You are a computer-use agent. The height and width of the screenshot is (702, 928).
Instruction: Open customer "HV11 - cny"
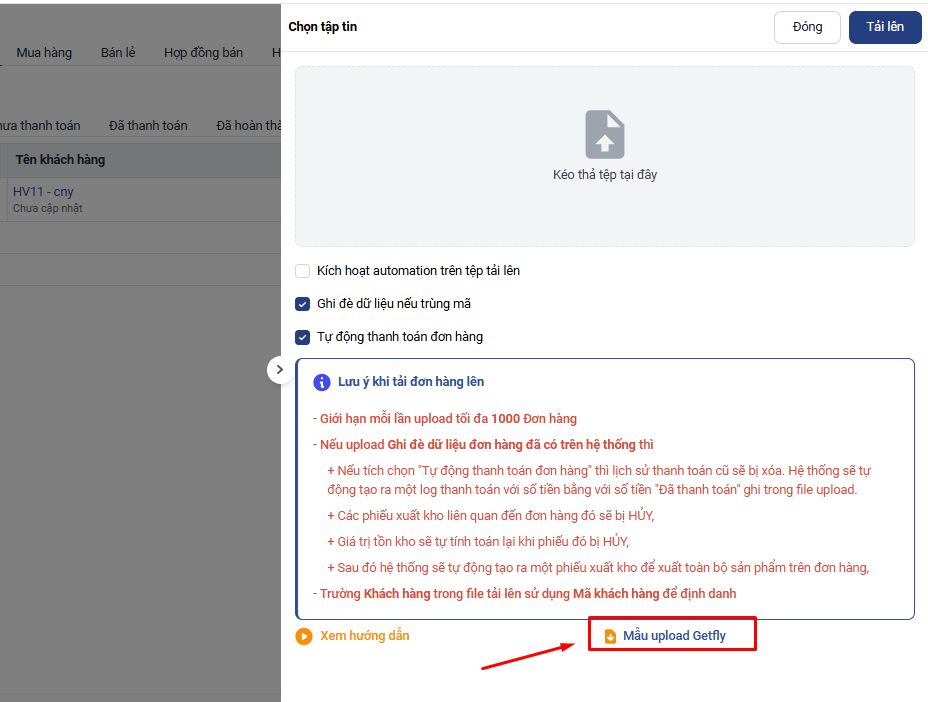coord(43,192)
